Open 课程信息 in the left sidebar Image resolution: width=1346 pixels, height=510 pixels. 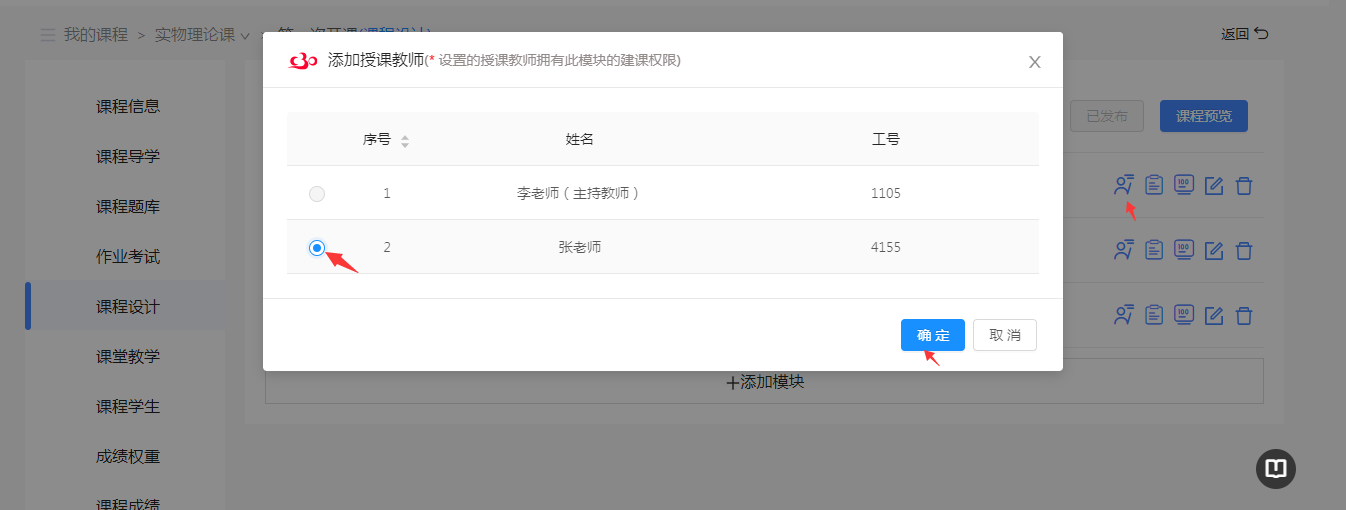point(128,106)
